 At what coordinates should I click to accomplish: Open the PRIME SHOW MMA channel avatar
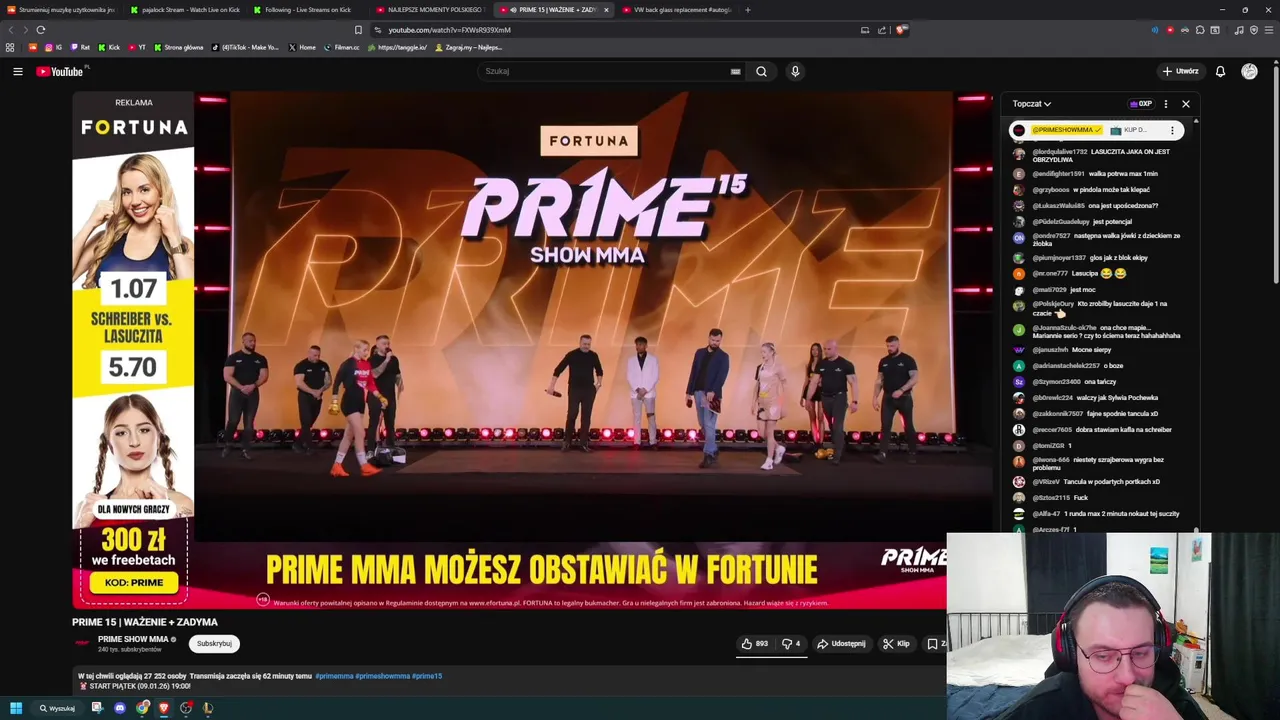pyautogui.click(x=82, y=643)
